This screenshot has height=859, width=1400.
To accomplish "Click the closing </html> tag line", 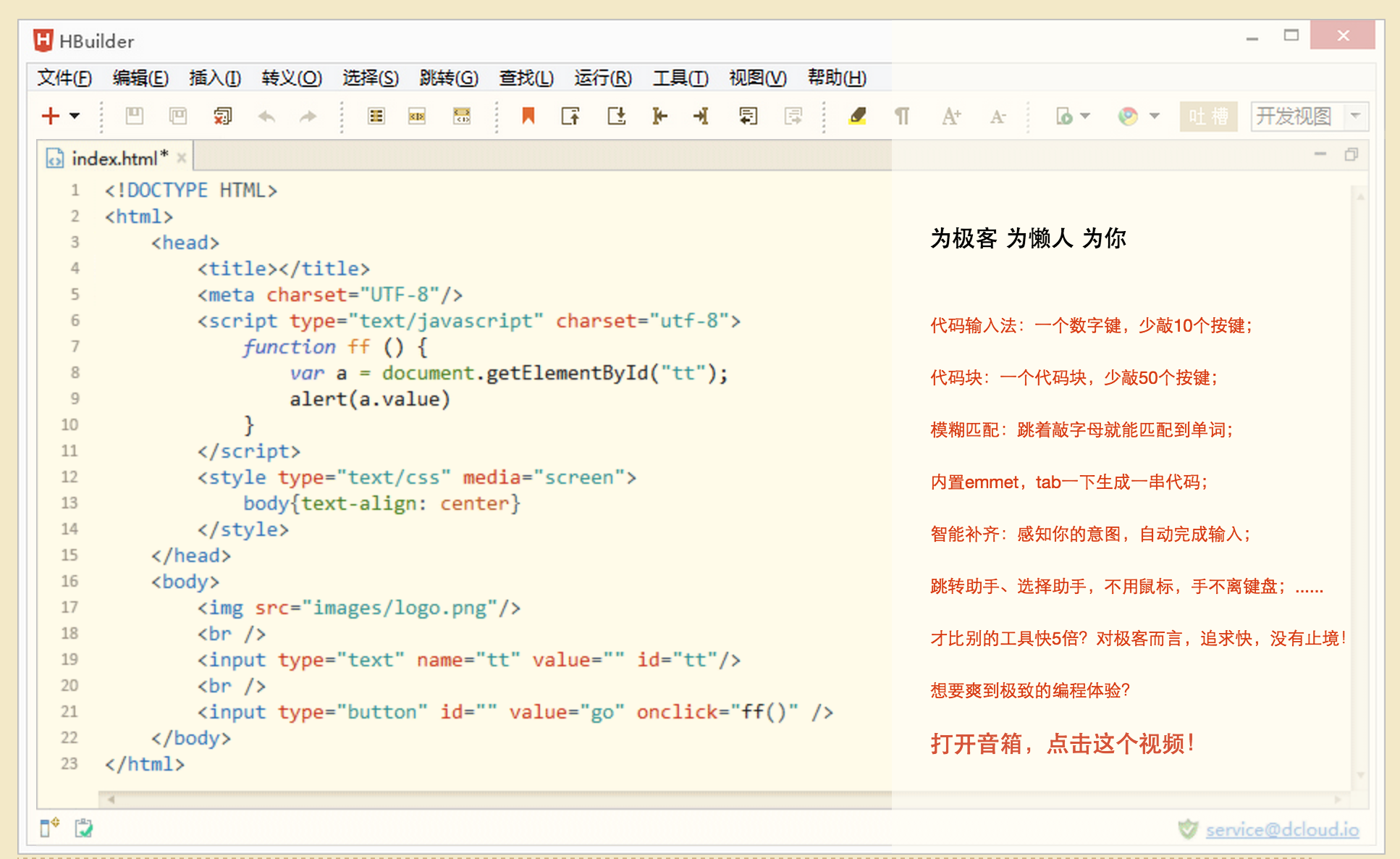I will [x=145, y=764].
